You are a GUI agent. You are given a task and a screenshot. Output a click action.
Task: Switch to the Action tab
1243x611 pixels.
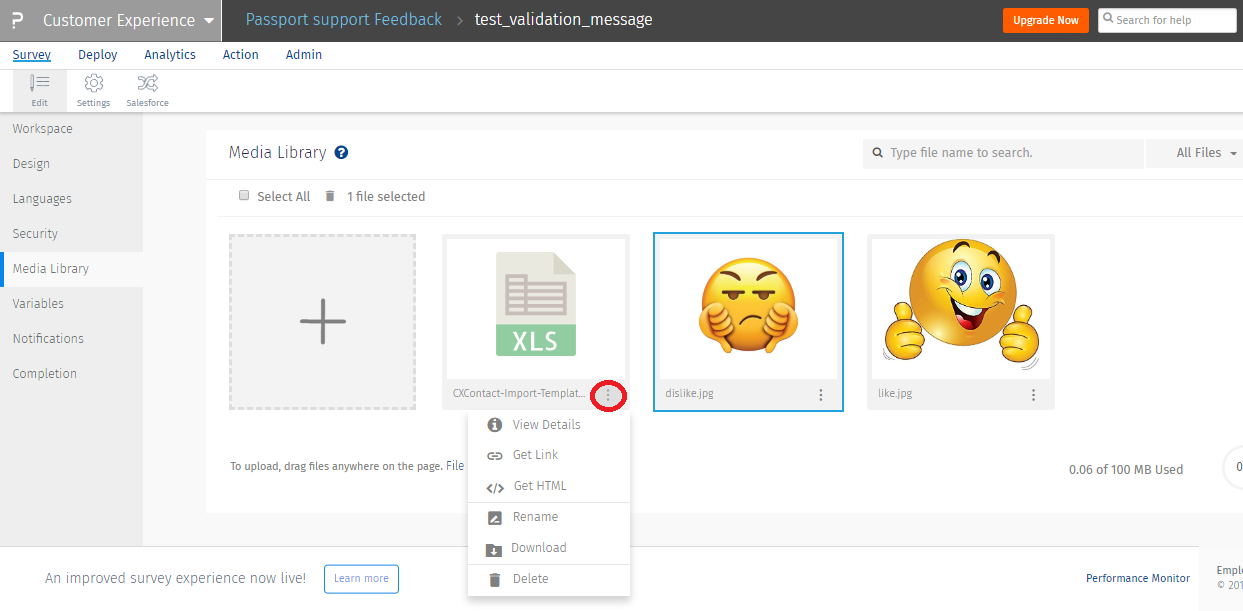pyautogui.click(x=241, y=54)
